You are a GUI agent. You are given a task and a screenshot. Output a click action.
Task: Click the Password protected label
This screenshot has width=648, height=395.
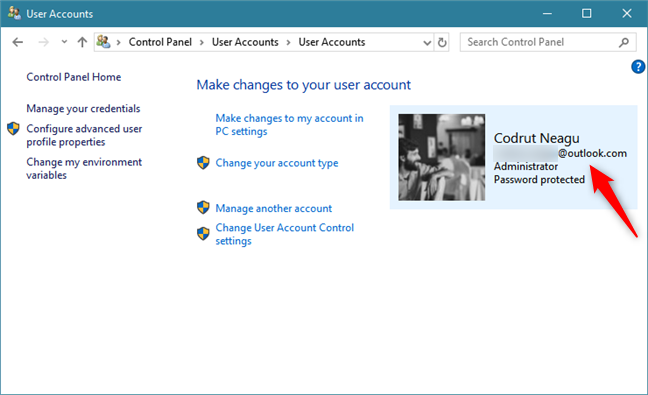[539, 180]
